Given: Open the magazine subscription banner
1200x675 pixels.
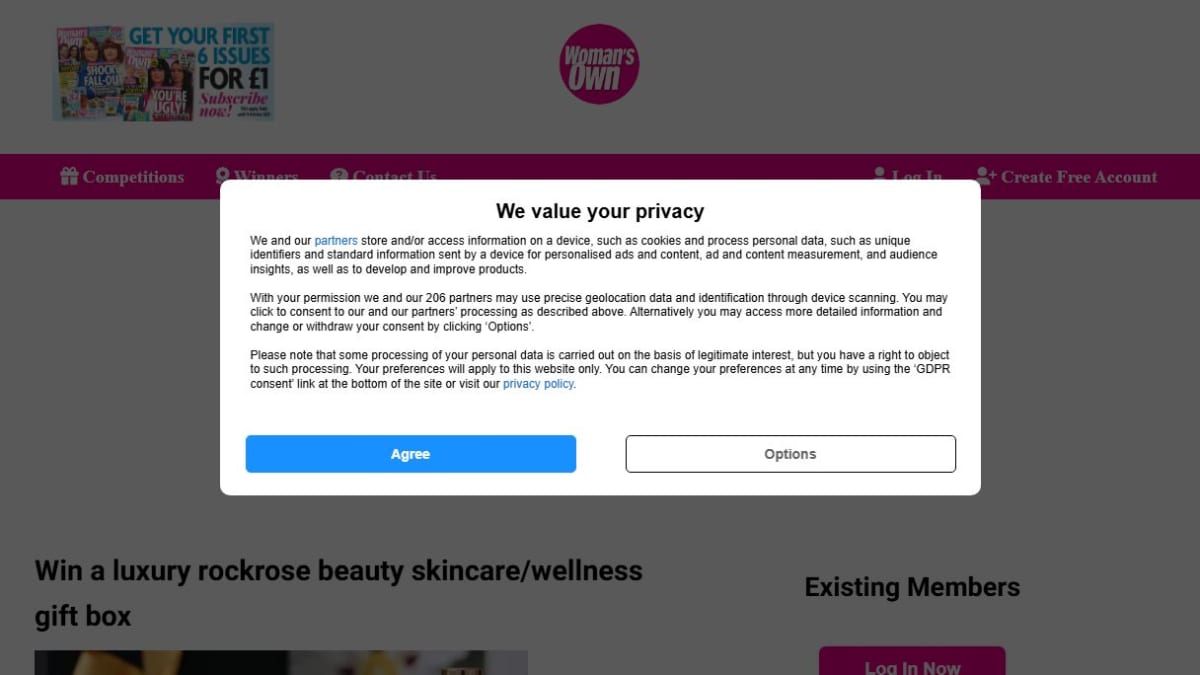Looking at the screenshot, I should pyautogui.click(x=164, y=73).
